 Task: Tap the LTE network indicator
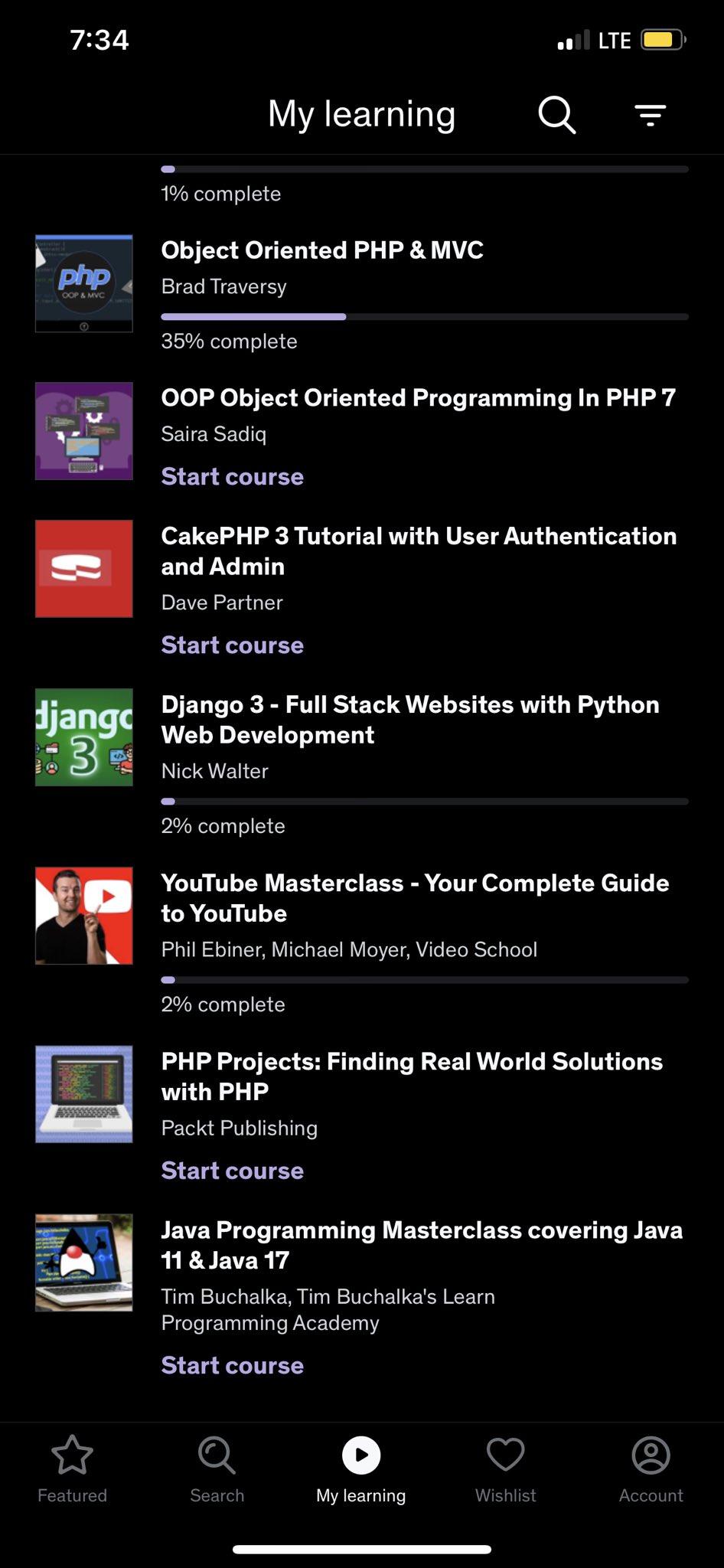click(615, 40)
